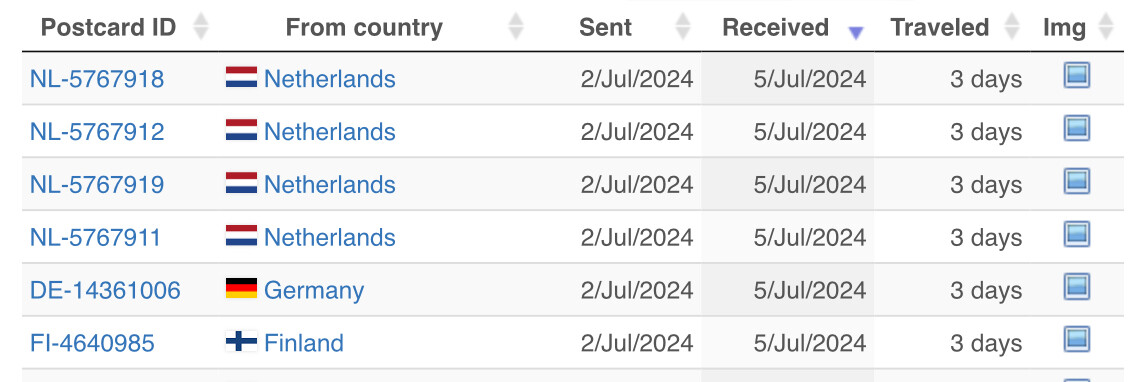Open image icon for postcard NL-5767912

[x=1076, y=129]
